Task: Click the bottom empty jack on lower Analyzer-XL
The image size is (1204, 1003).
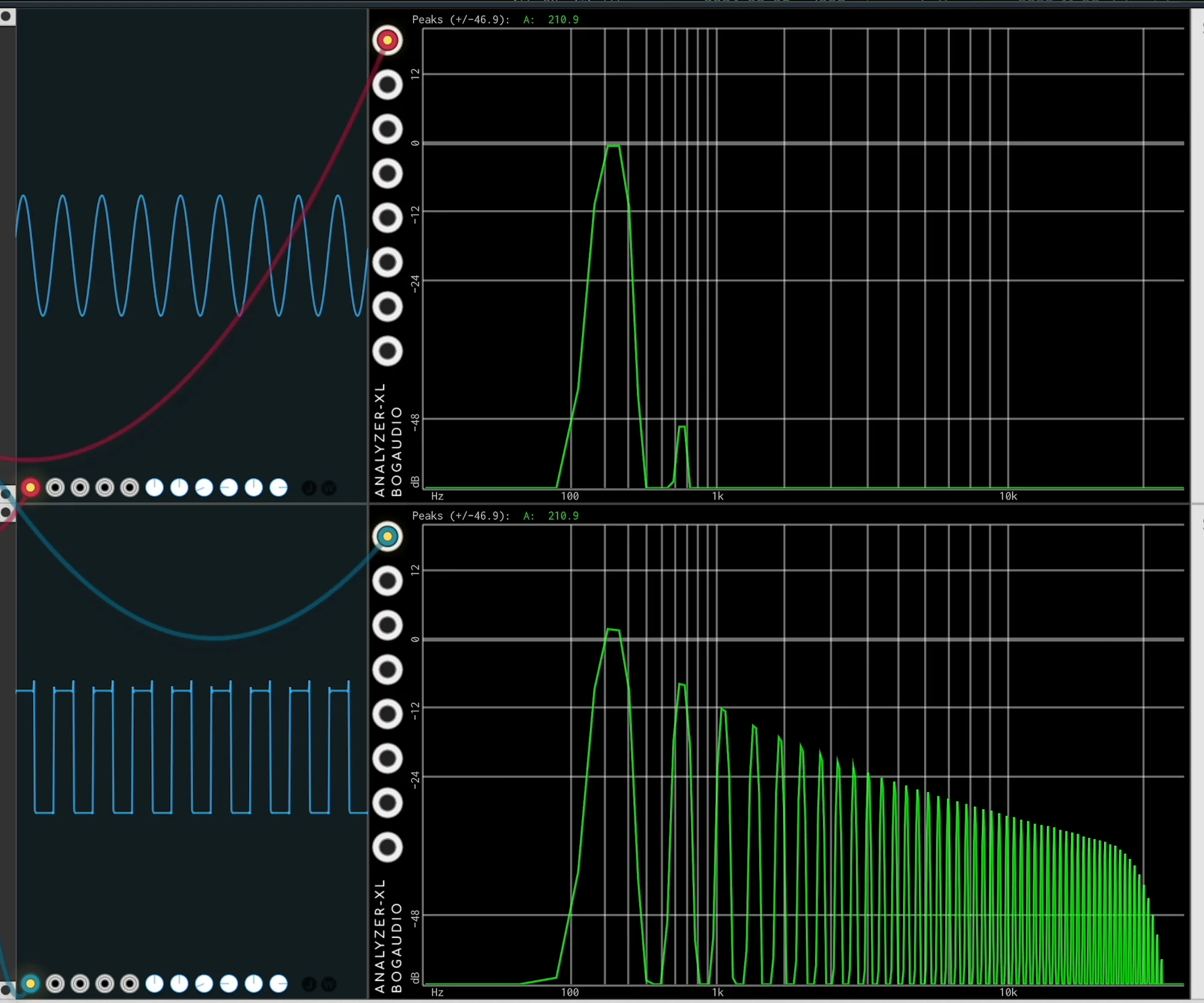Action: tap(387, 847)
